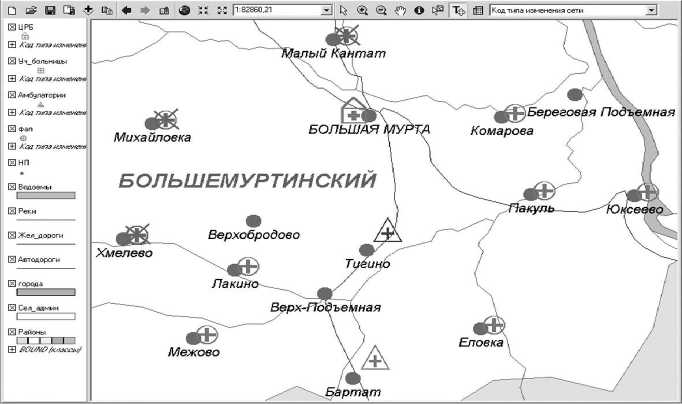Image resolution: width=682 pixels, height=404 pixels.
Task: Click the triangle ambulatory symbol near Тигино
Action: click(388, 230)
